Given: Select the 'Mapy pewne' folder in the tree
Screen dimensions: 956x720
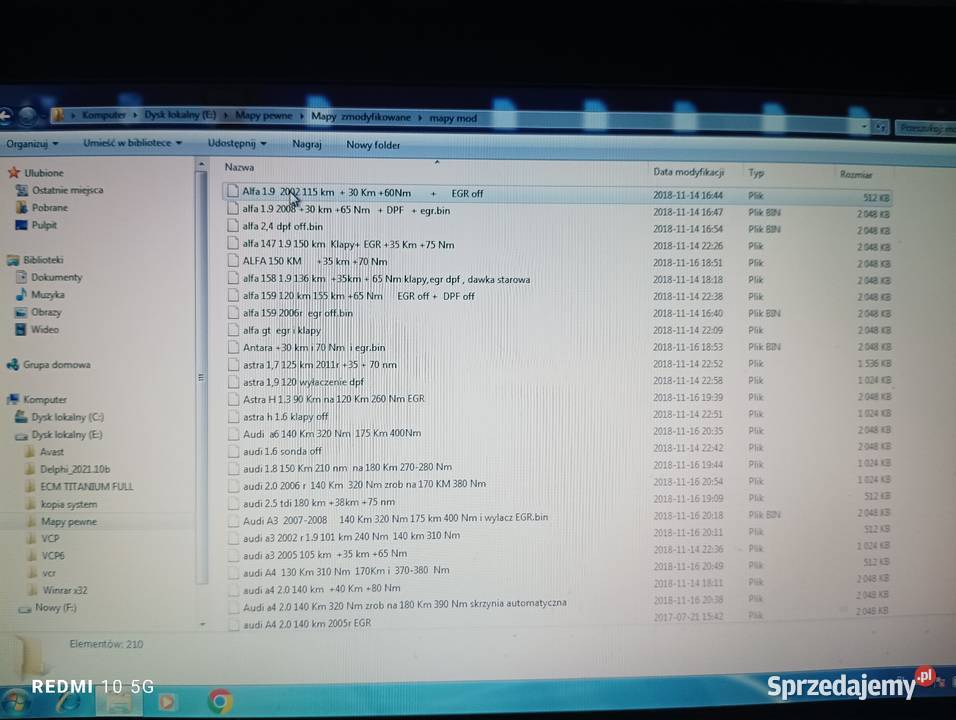Looking at the screenshot, I should [x=69, y=522].
